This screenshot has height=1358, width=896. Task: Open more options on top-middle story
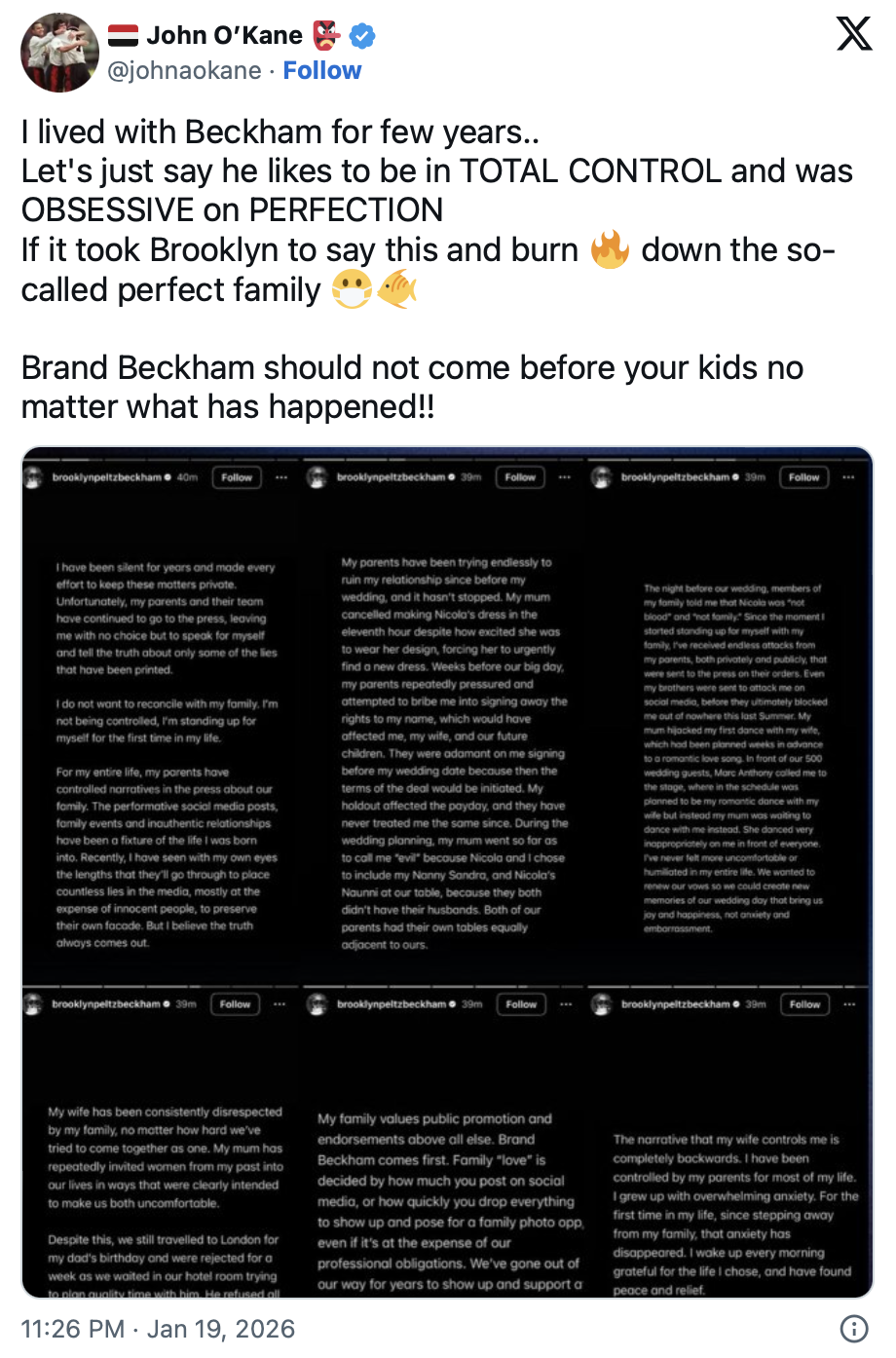point(565,477)
